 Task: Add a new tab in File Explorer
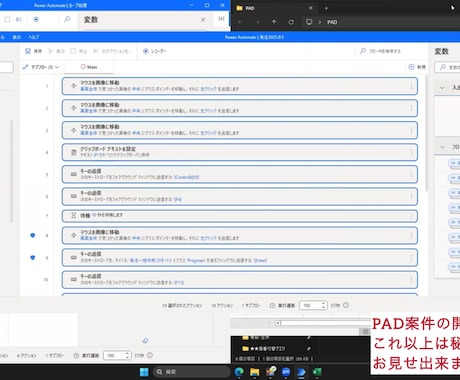click(x=326, y=8)
